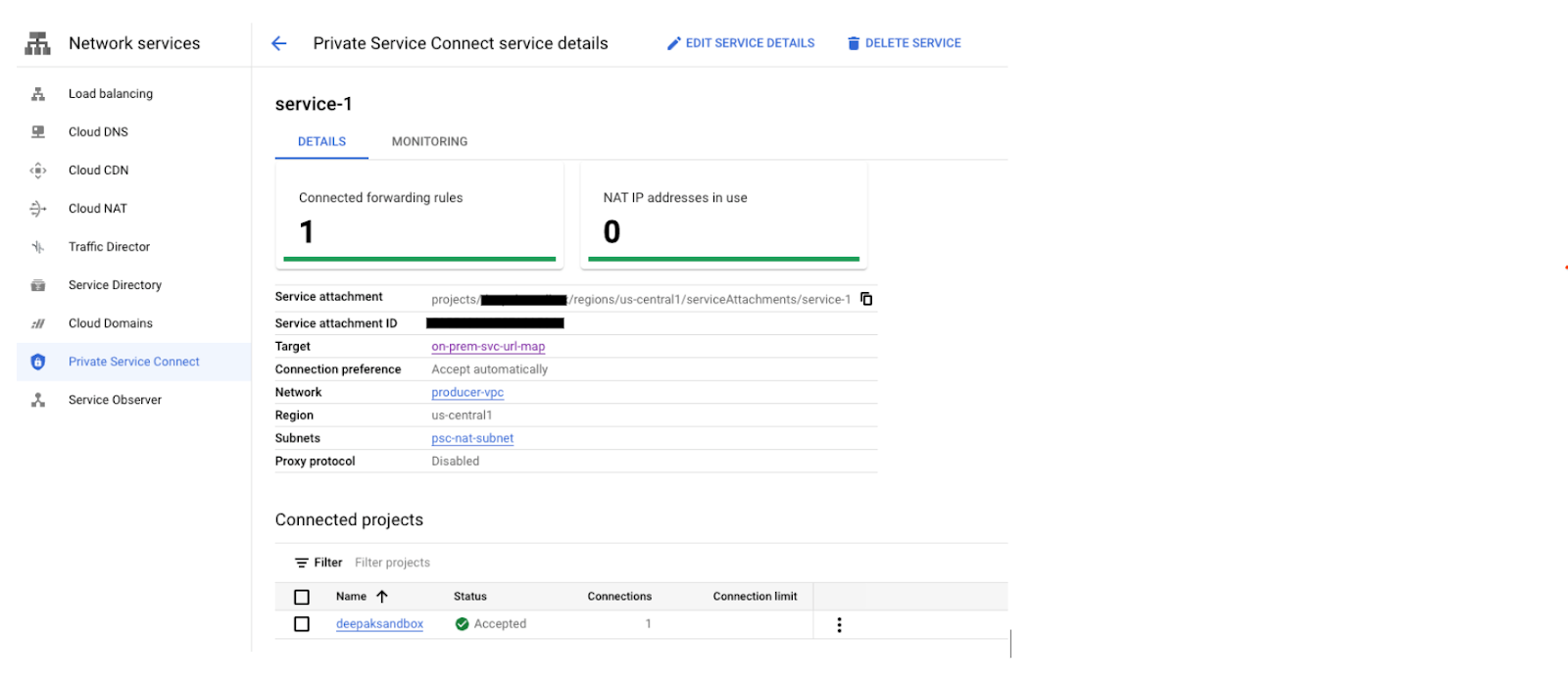
Task: Open the on-prem-svc-url-map target link
Action: (488, 347)
